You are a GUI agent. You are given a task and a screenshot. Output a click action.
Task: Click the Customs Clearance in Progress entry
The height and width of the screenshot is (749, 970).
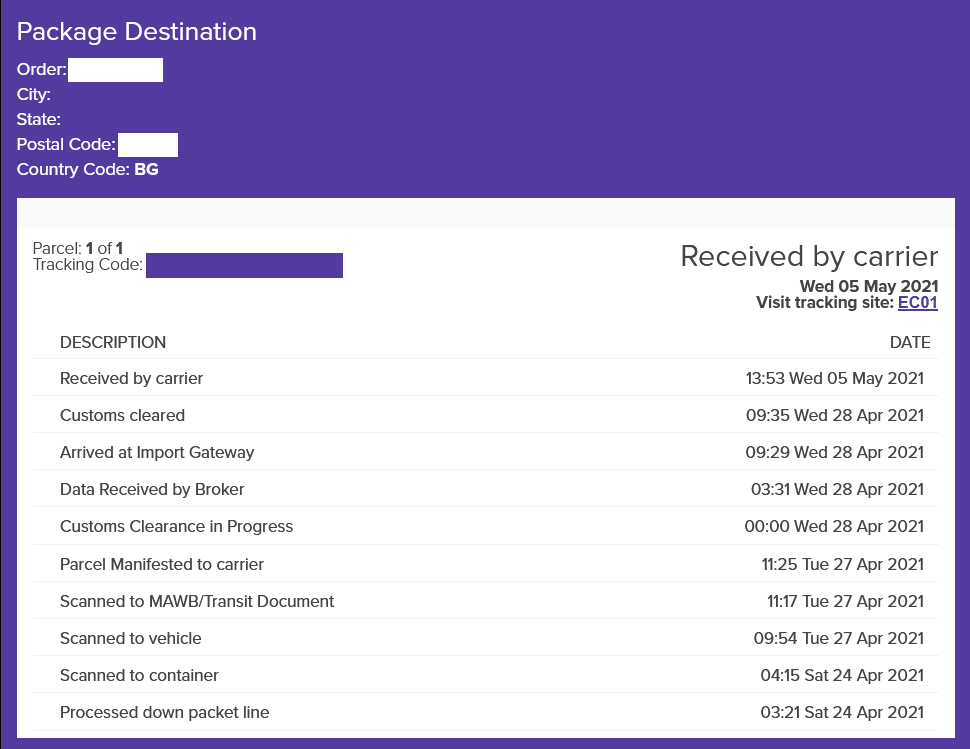click(176, 526)
